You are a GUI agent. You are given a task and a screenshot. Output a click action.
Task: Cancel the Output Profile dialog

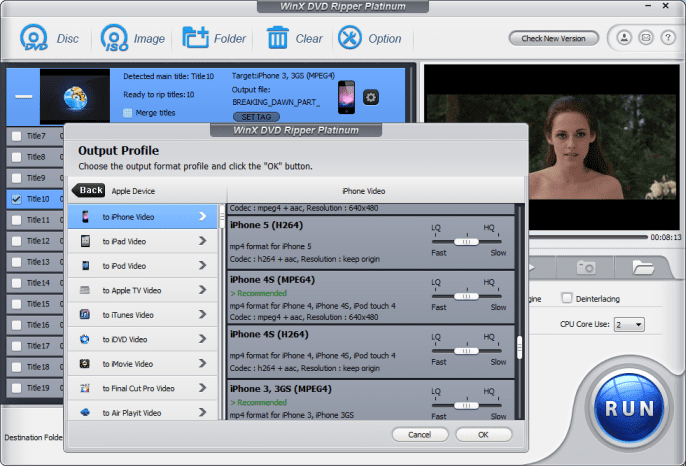[420, 434]
